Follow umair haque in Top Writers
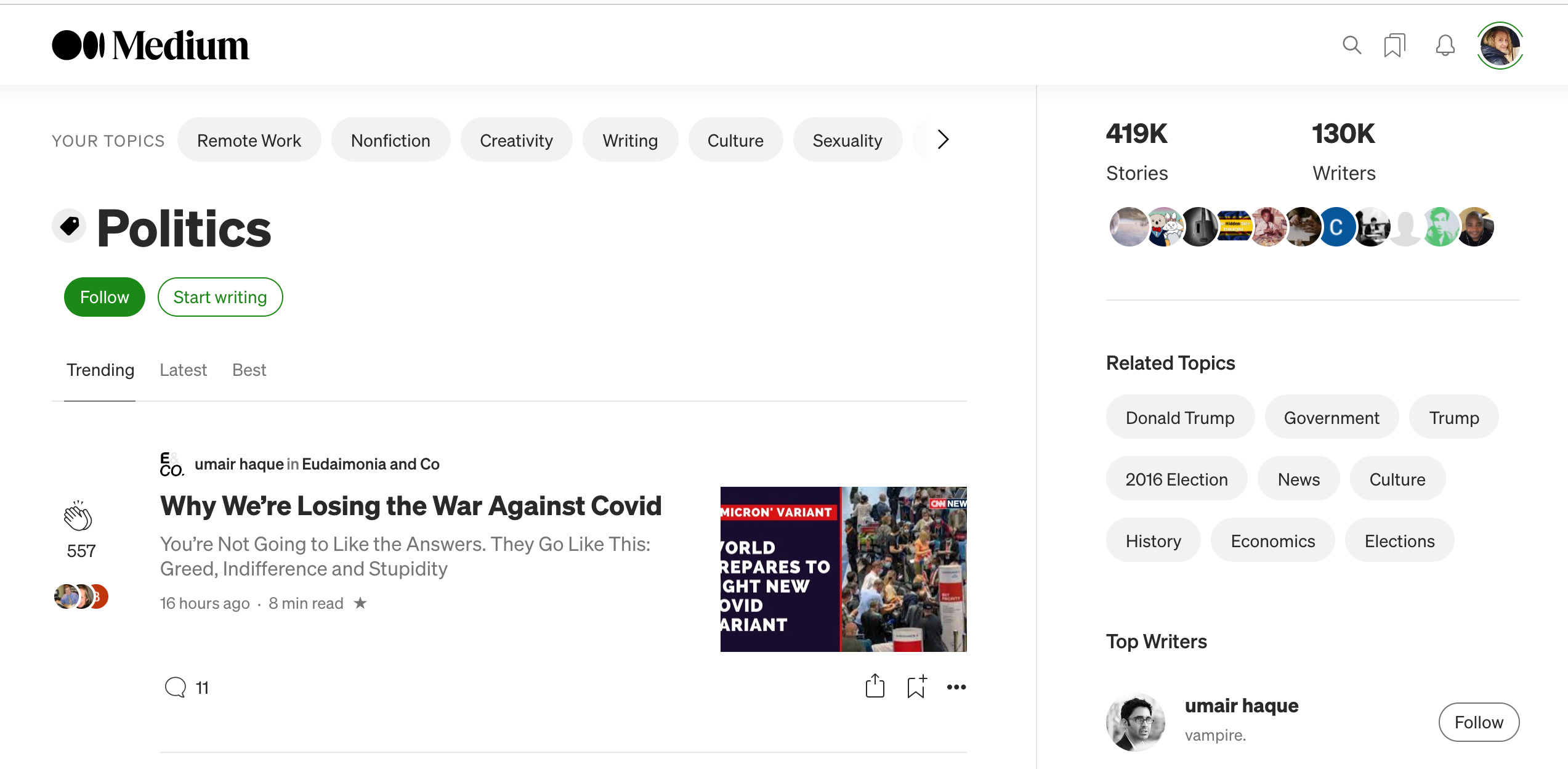 pos(1479,722)
